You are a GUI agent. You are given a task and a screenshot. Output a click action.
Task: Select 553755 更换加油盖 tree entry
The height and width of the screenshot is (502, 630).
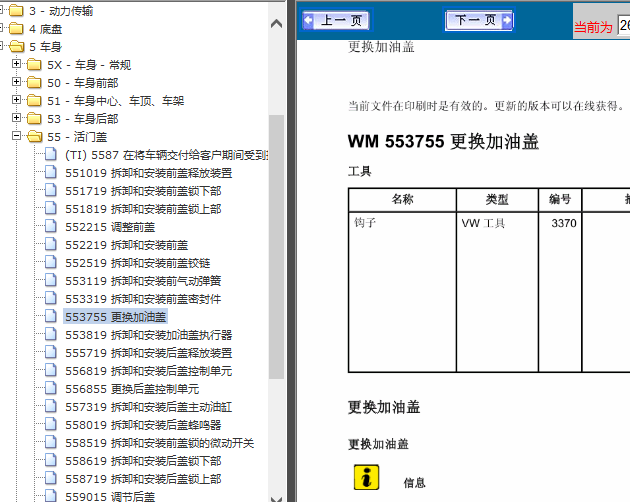tap(115, 317)
